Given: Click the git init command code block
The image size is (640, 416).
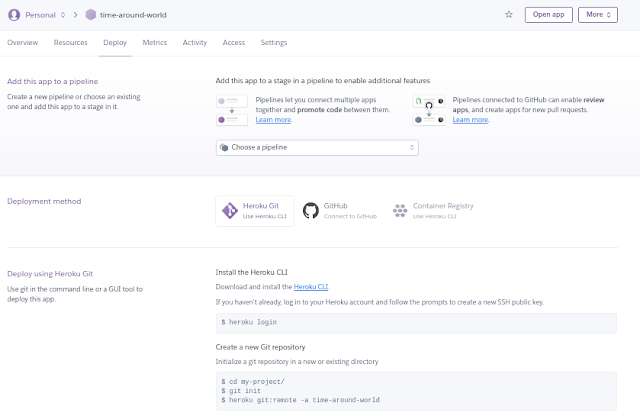Looking at the screenshot, I should pos(416,391).
